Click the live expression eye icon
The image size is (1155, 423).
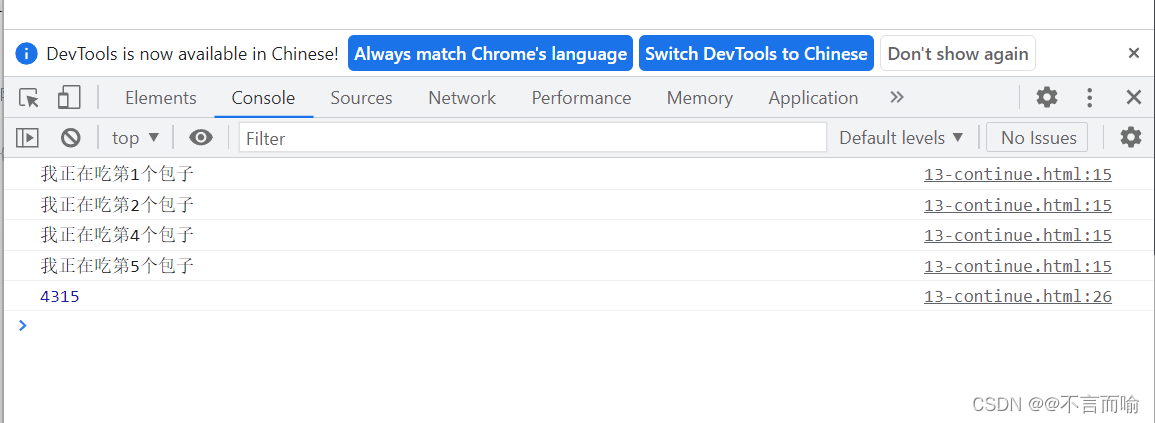tap(201, 138)
